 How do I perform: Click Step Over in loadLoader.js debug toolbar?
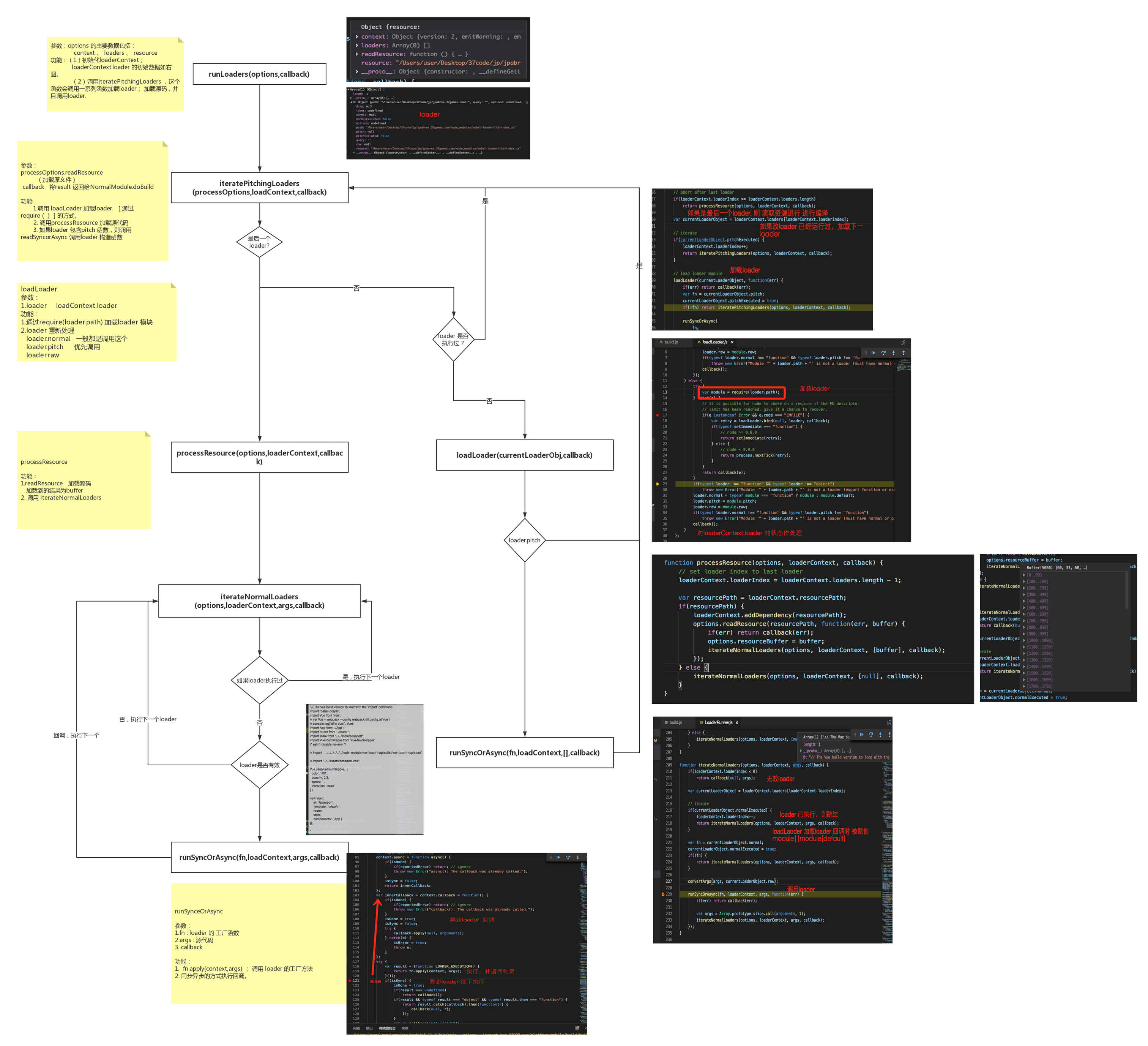coord(883,352)
